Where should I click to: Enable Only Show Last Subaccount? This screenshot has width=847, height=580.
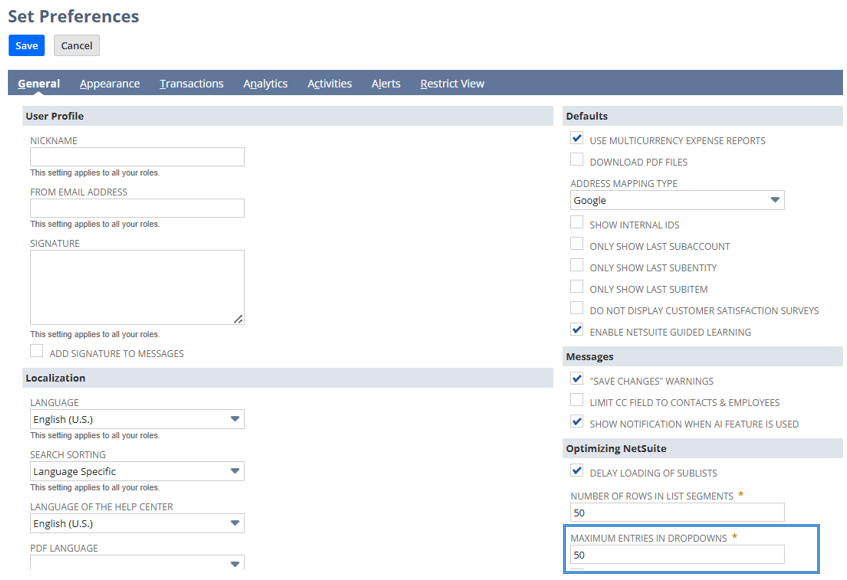[x=577, y=244]
